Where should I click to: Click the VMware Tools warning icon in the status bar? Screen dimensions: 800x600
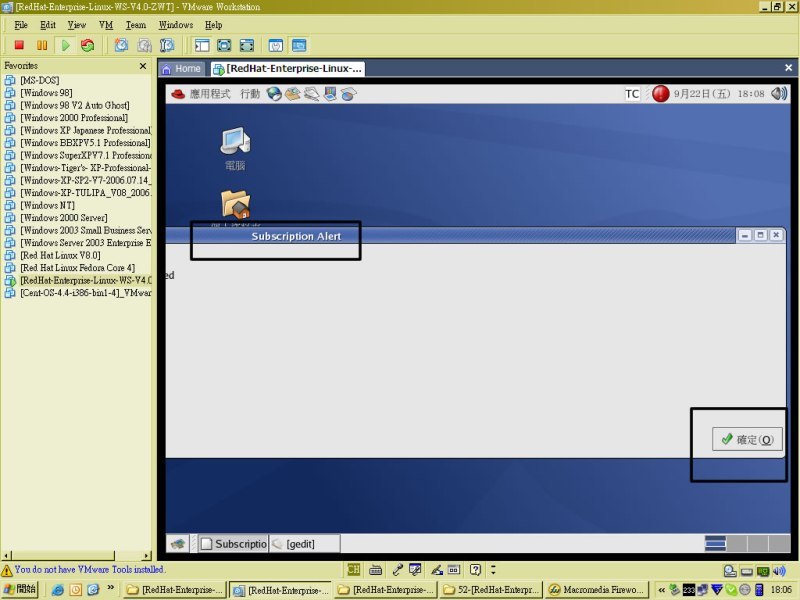click(x=7, y=570)
